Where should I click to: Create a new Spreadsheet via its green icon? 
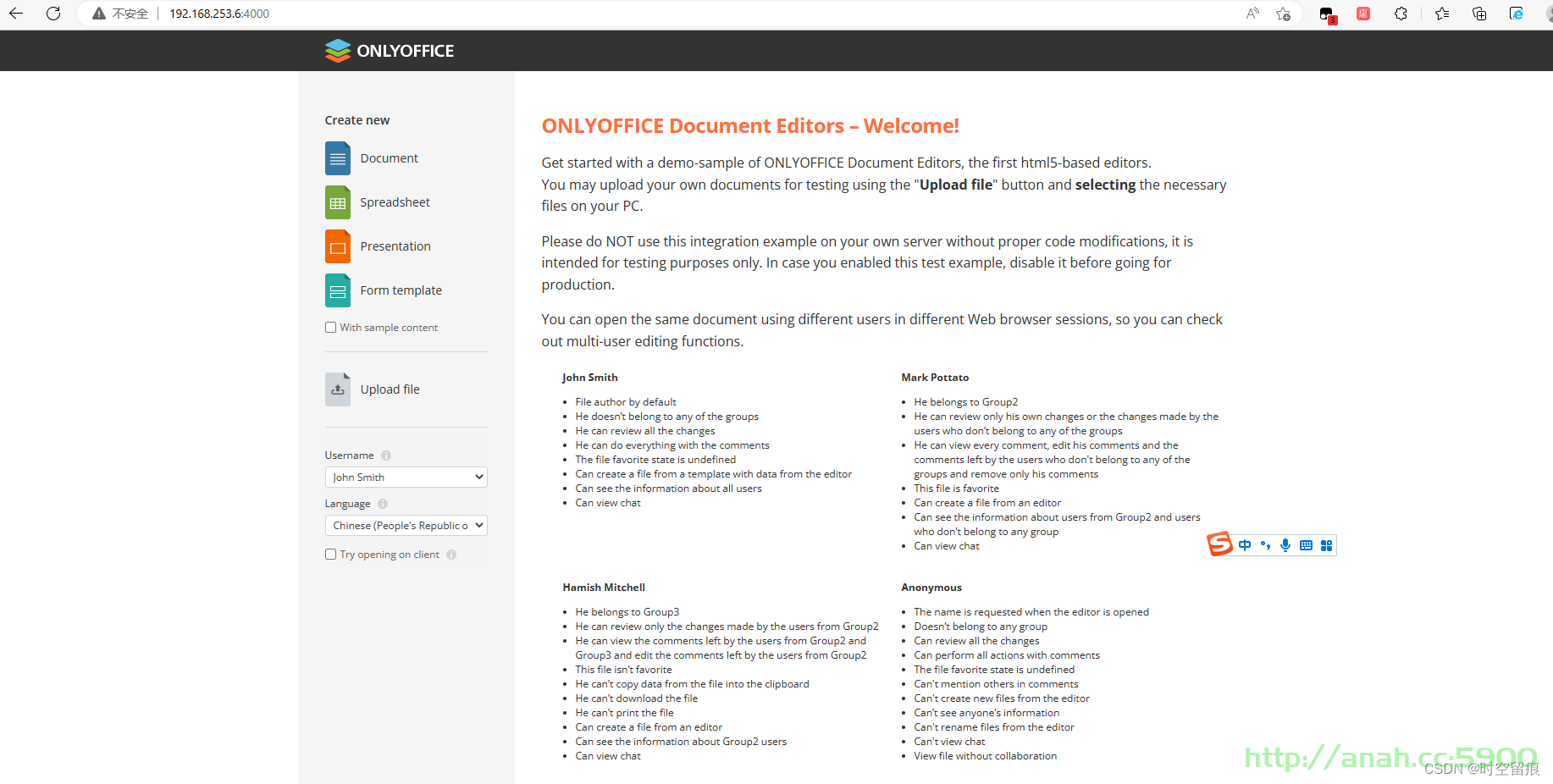point(338,202)
